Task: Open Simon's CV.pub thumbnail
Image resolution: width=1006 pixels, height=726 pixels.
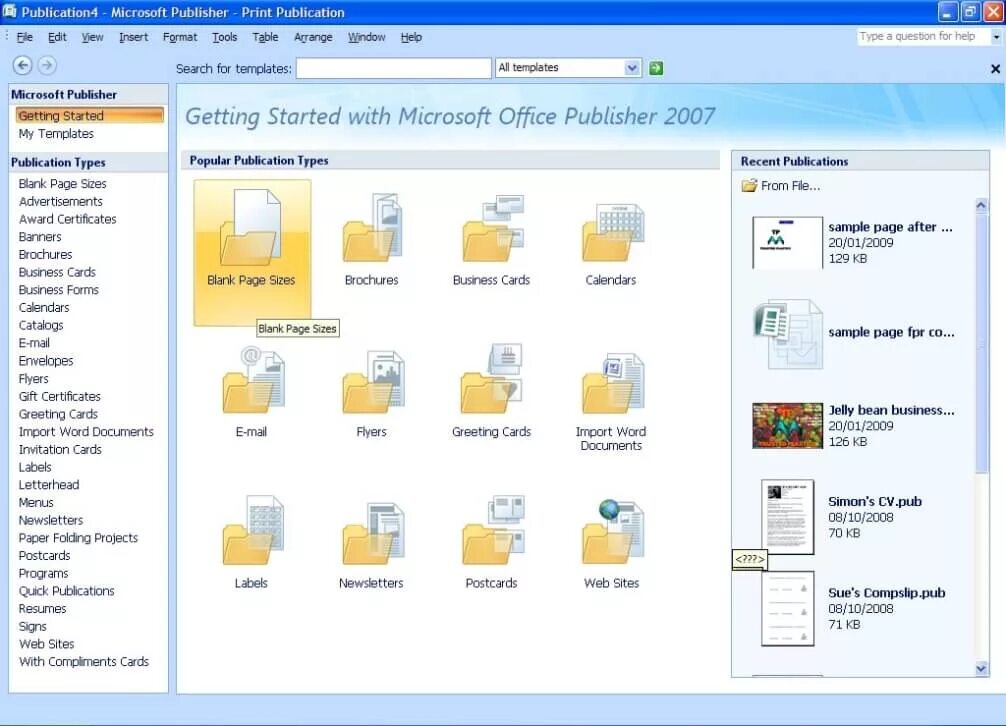Action: (788, 517)
